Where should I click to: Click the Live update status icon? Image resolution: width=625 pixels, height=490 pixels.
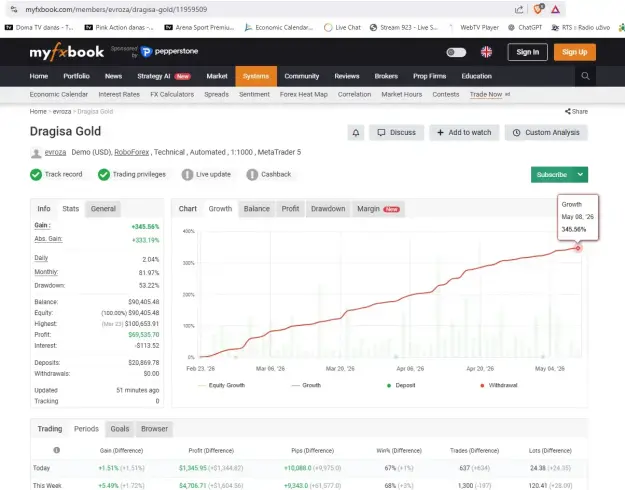[x=187, y=175]
